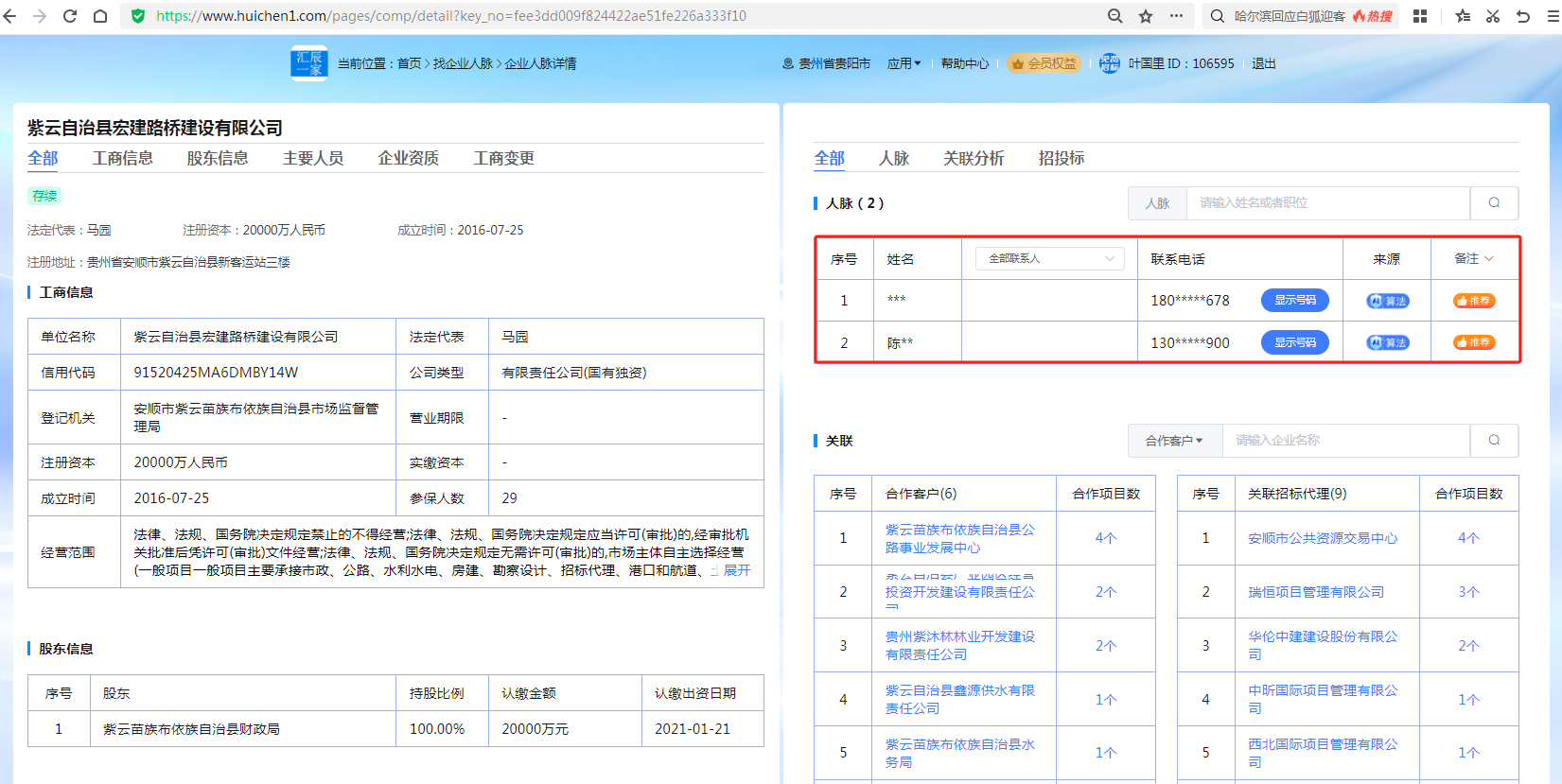Switch to 股东信息 tab
Screen dimensions: 1562x784
tap(218, 158)
